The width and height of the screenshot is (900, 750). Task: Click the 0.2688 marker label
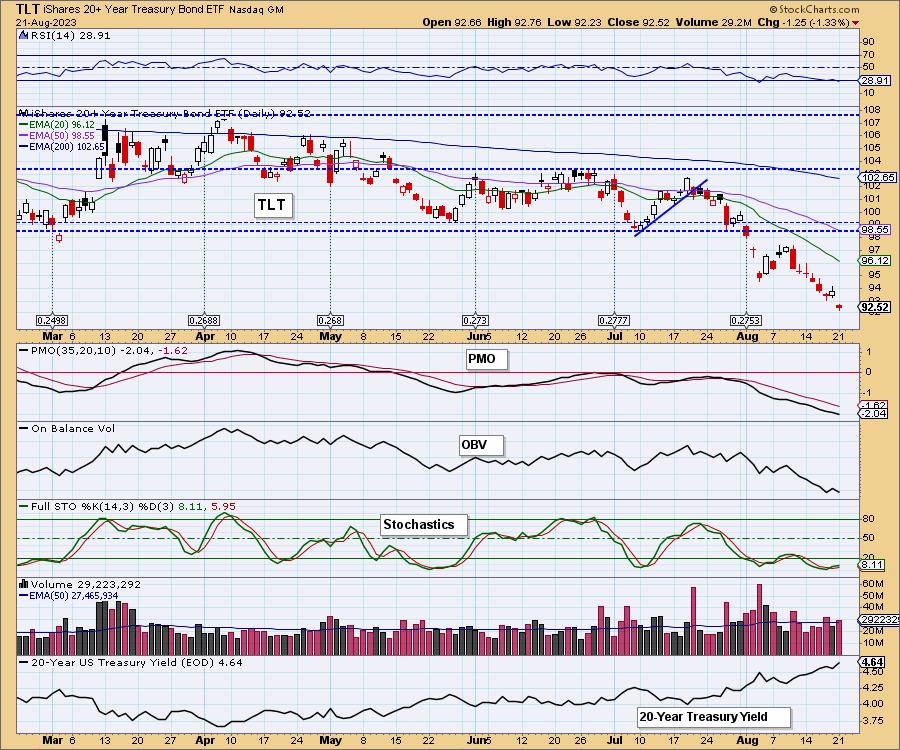[204, 320]
